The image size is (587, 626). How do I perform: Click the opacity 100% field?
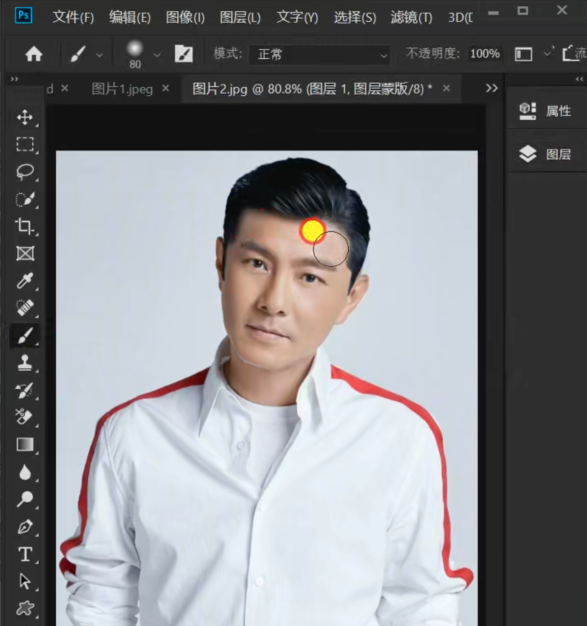coord(485,53)
